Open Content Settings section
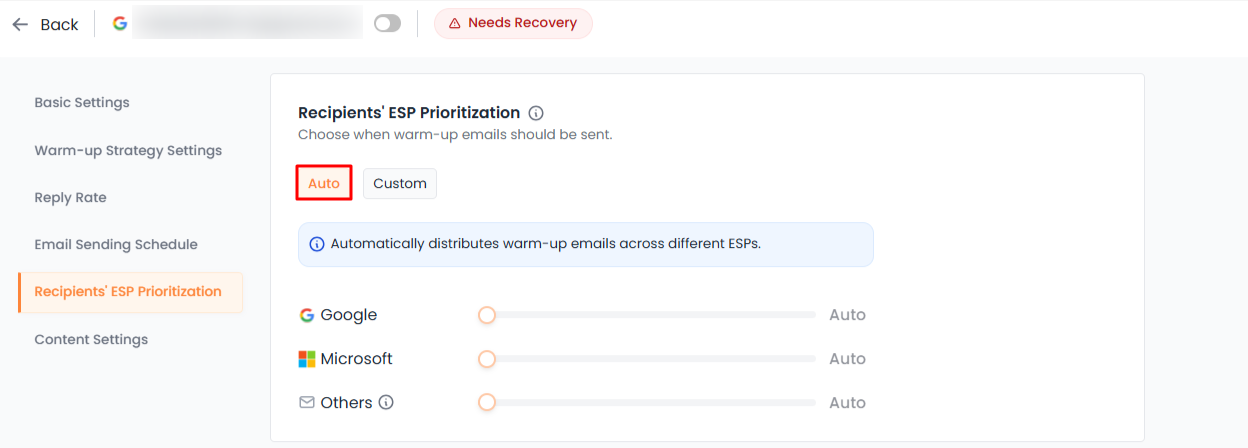This screenshot has width=1248, height=448. pyautogui.click(x=91, y=340)
